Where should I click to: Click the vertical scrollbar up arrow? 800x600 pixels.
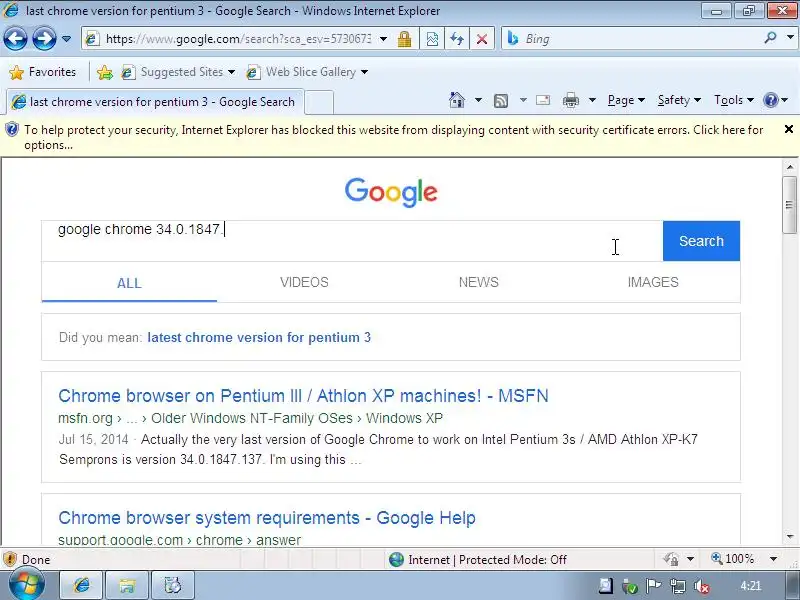790,167
